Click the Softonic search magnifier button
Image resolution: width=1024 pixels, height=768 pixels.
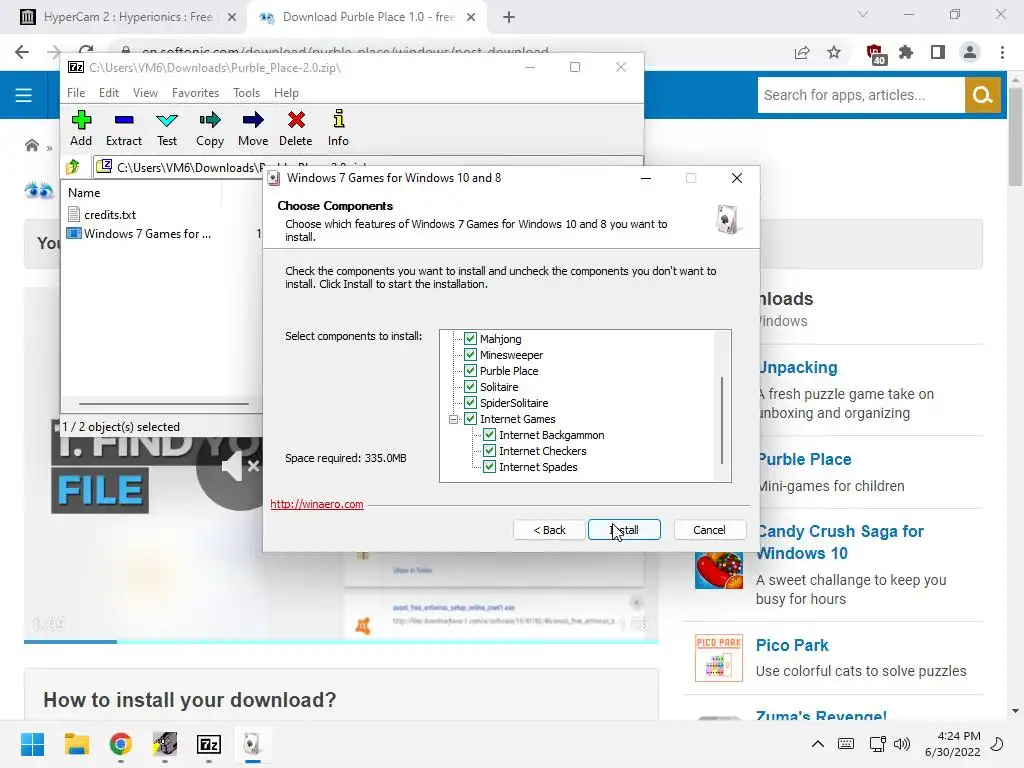[982, 95]
